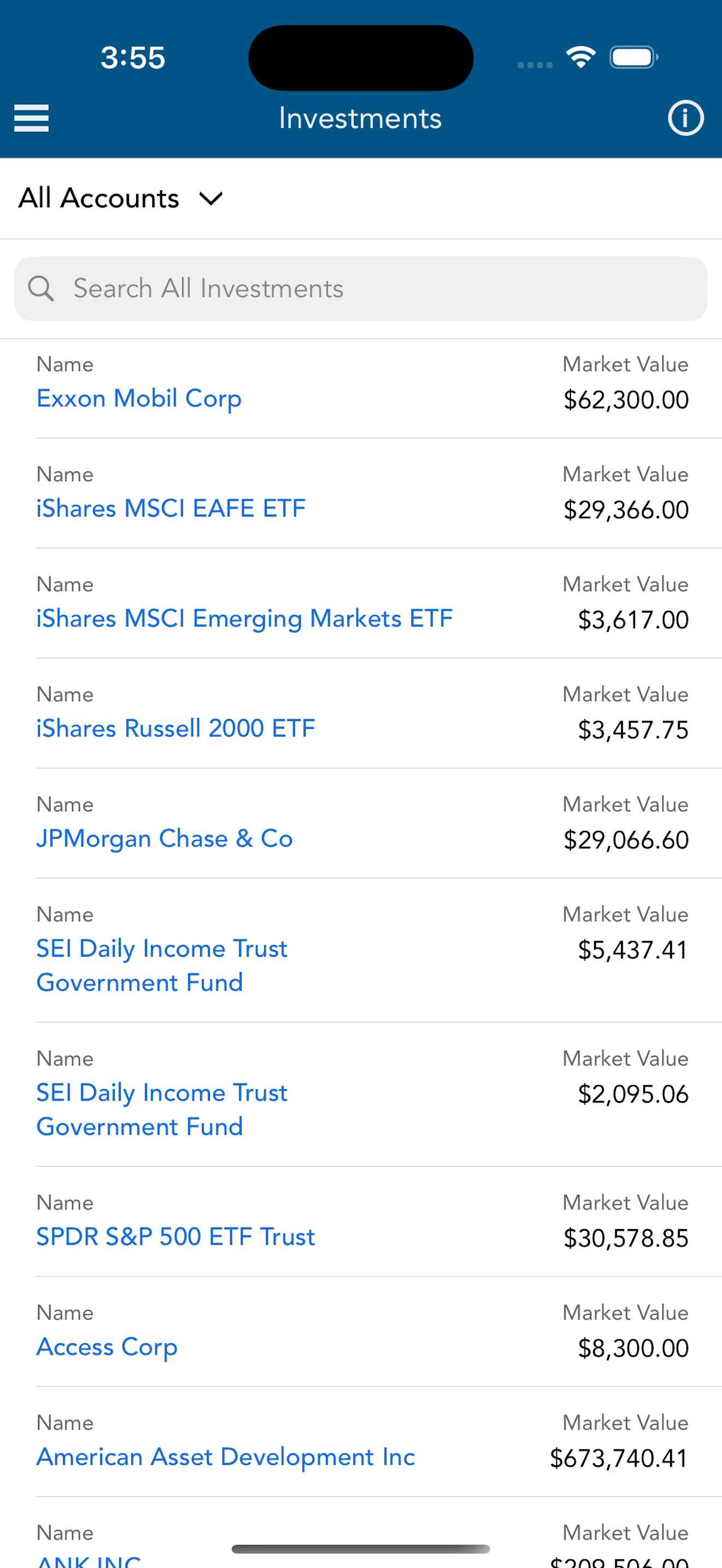The height and width of the screenshot is (1568, 722).
Task: Tap the search magnifier icon
Action: pyautogui.click(x=42, y=289)
